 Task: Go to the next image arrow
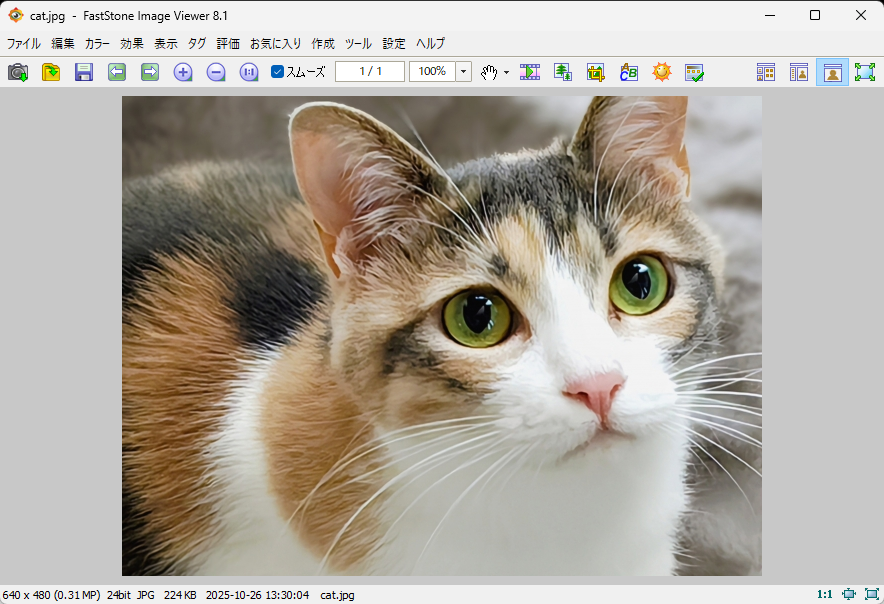[150, 72]
